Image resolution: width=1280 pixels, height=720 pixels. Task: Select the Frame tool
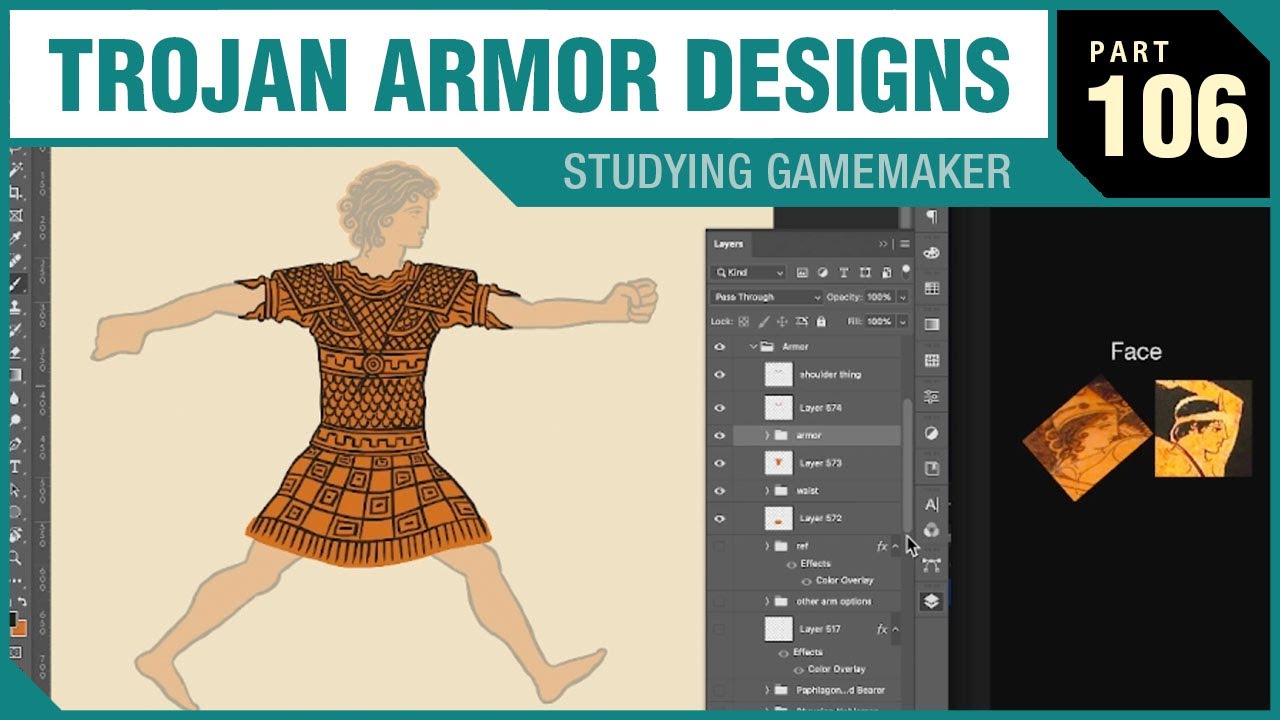tap(16, 215)
